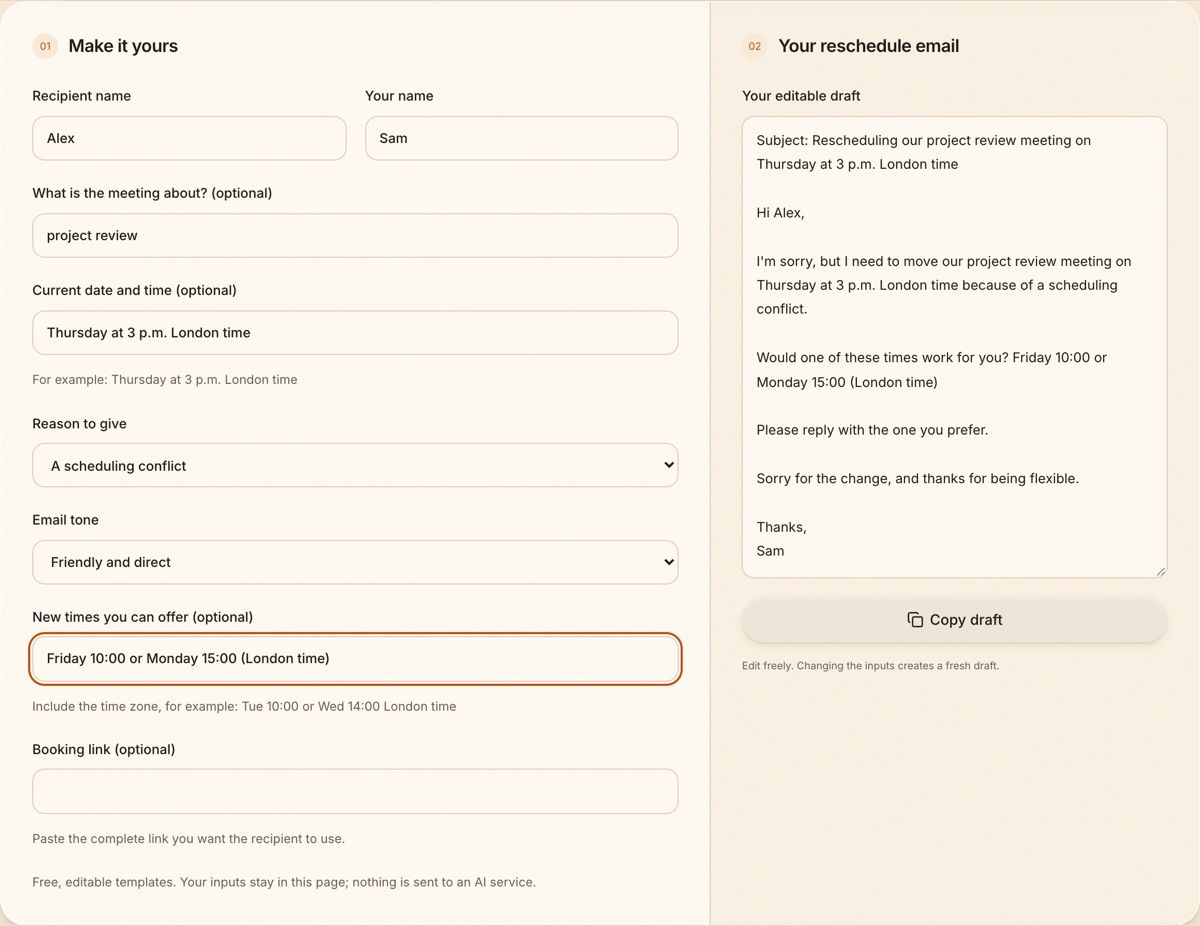
Task: Click 'What is the meeting about? (optional)' label
Action: 152,193
